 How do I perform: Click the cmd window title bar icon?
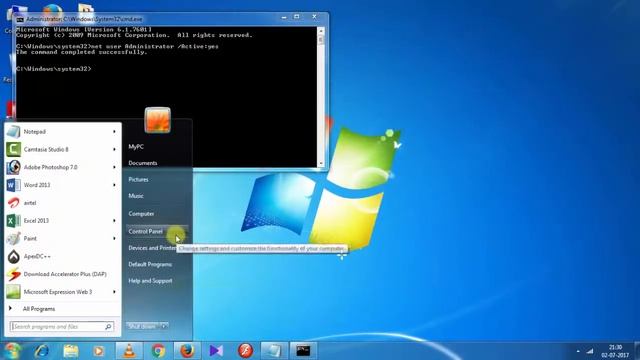point(20,19)
